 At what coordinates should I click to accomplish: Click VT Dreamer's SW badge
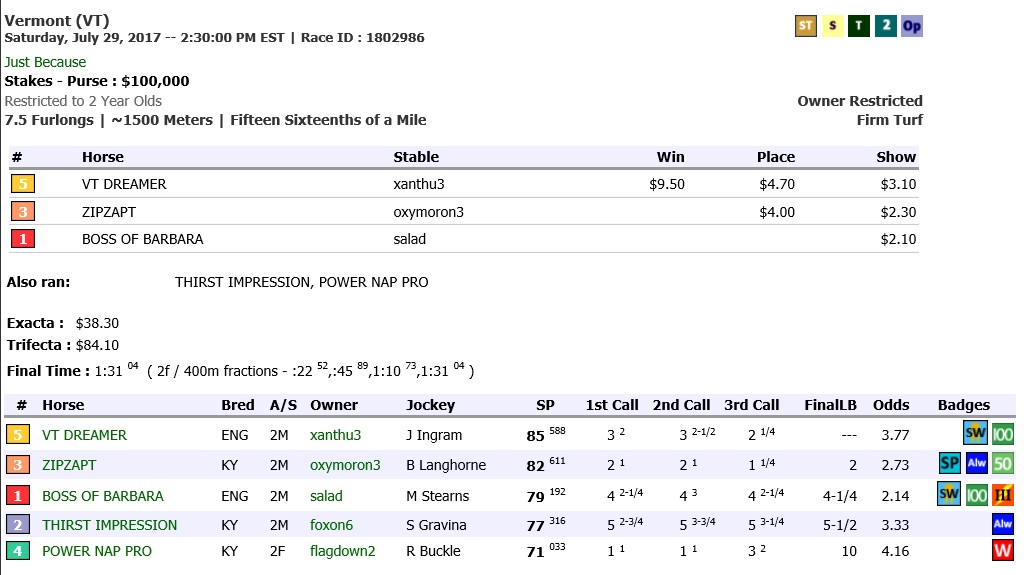point(975,433)
